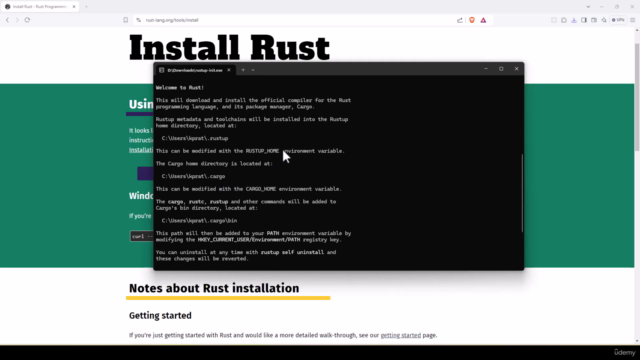Click the RUSTUP_HOME text in the terminal
Screen dimensions: 640x360
point(262,151)
